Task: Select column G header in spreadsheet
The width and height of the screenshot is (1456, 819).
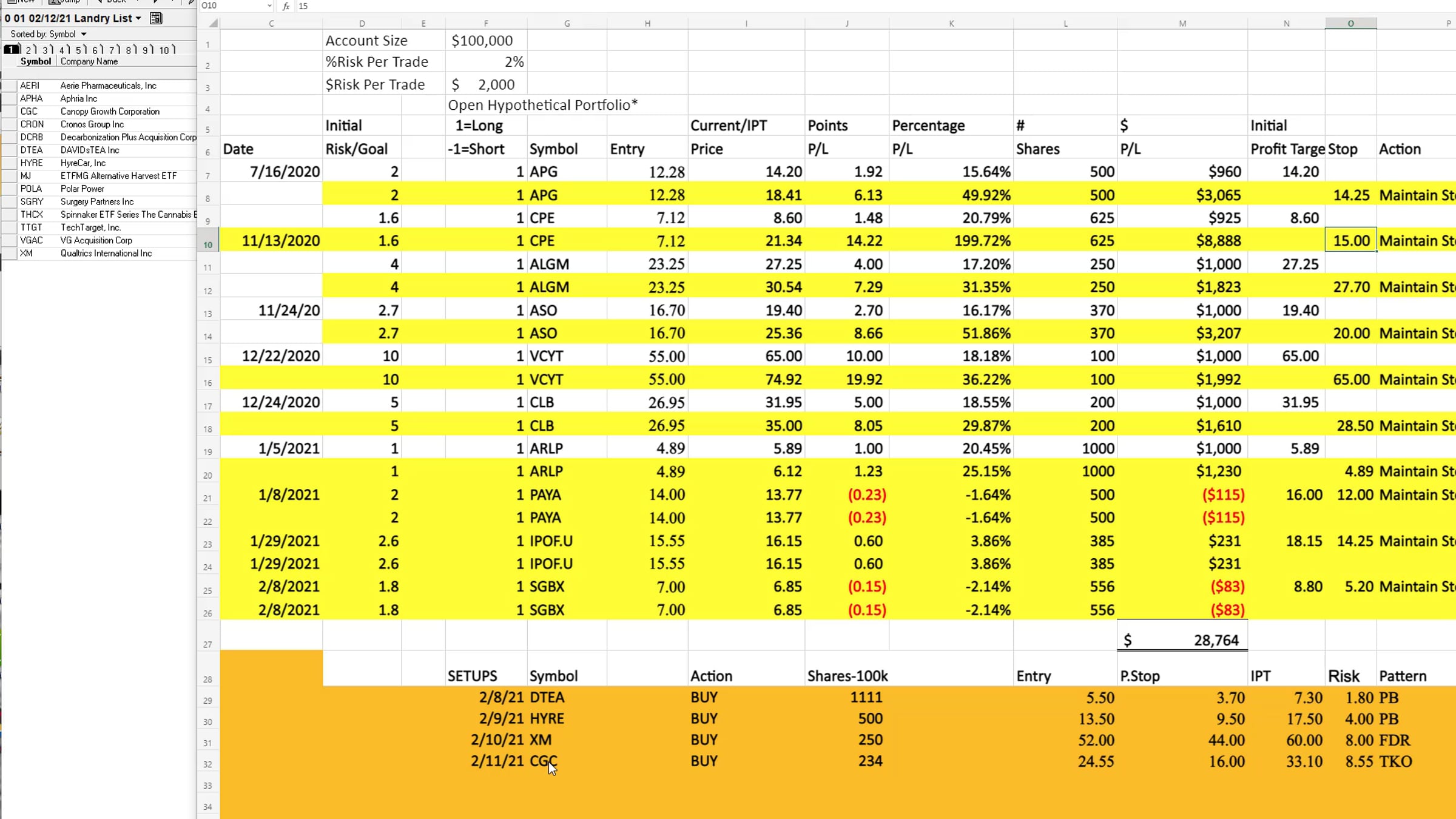Action: (567, 23)
